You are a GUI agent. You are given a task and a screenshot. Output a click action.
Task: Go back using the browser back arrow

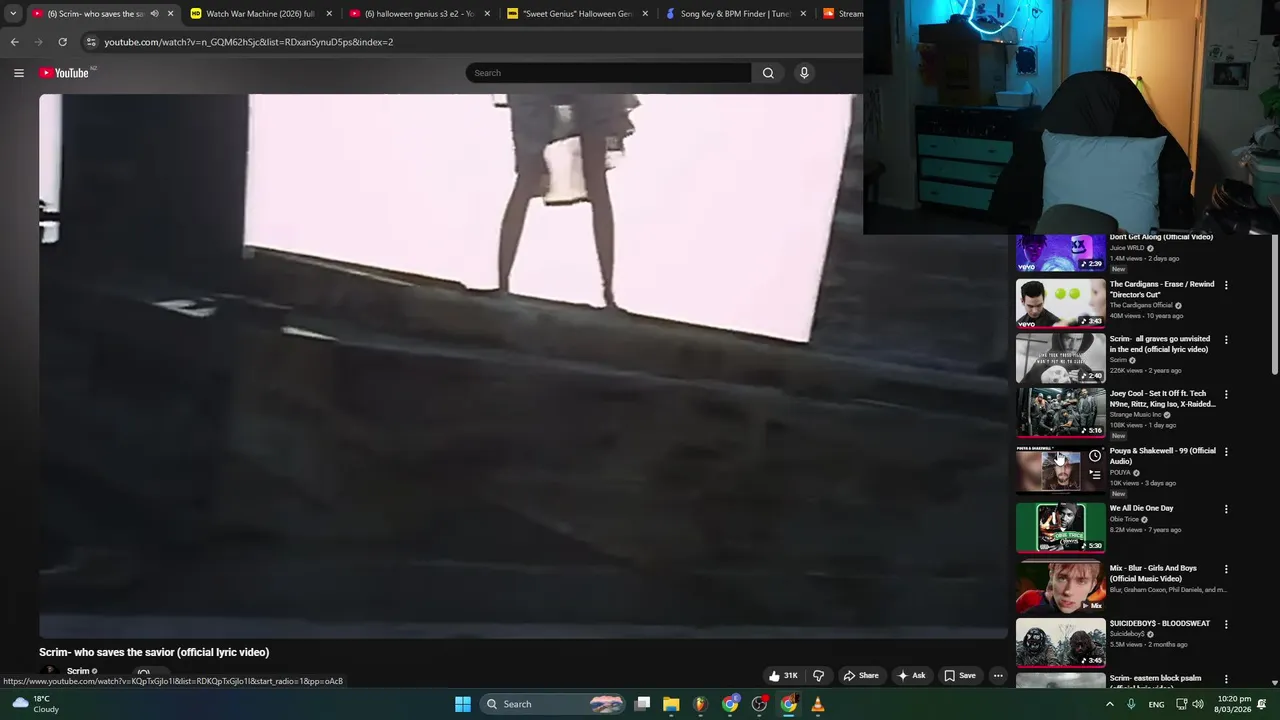tap(14, 42)
